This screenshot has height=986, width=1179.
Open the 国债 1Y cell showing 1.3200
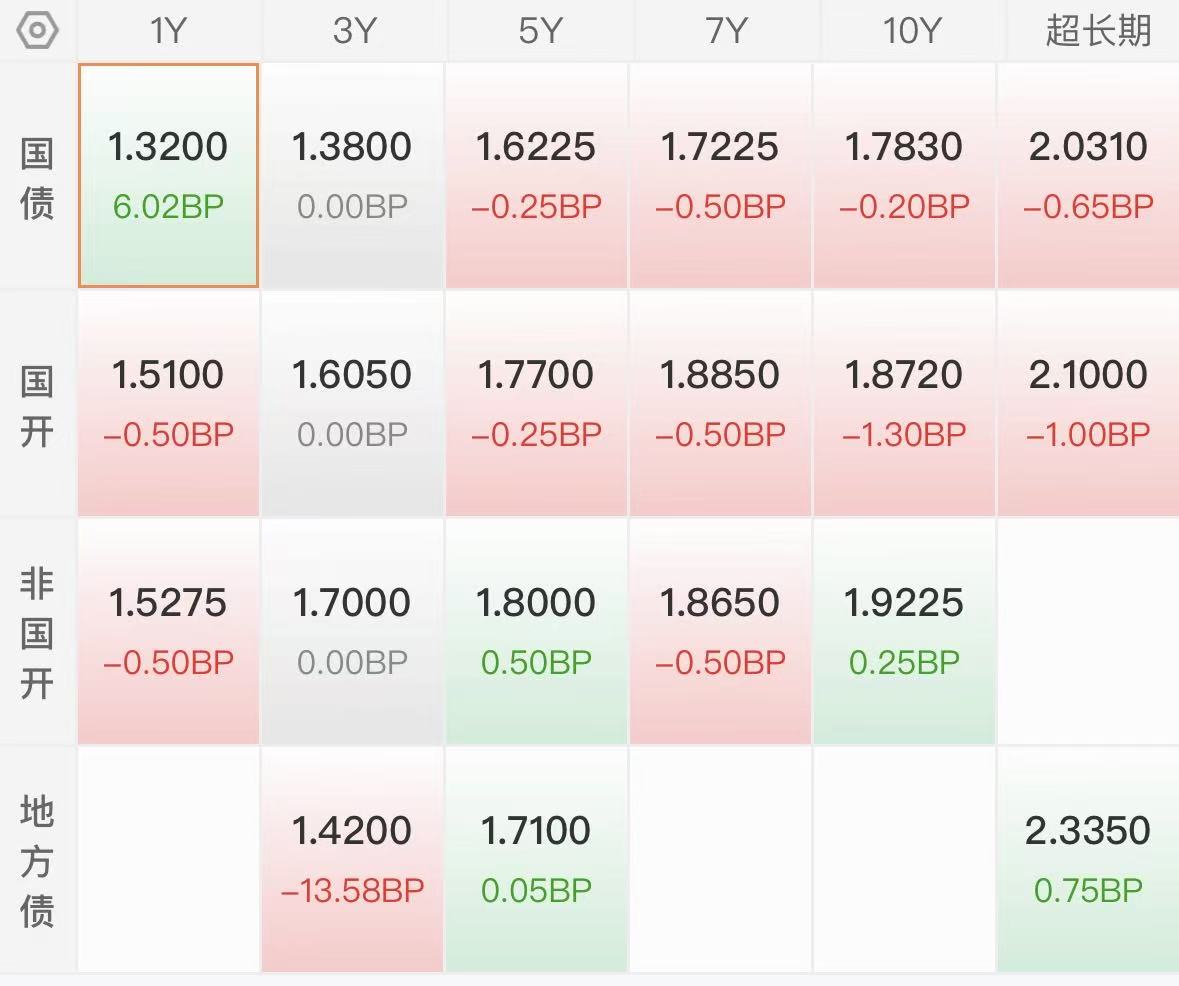168,176
